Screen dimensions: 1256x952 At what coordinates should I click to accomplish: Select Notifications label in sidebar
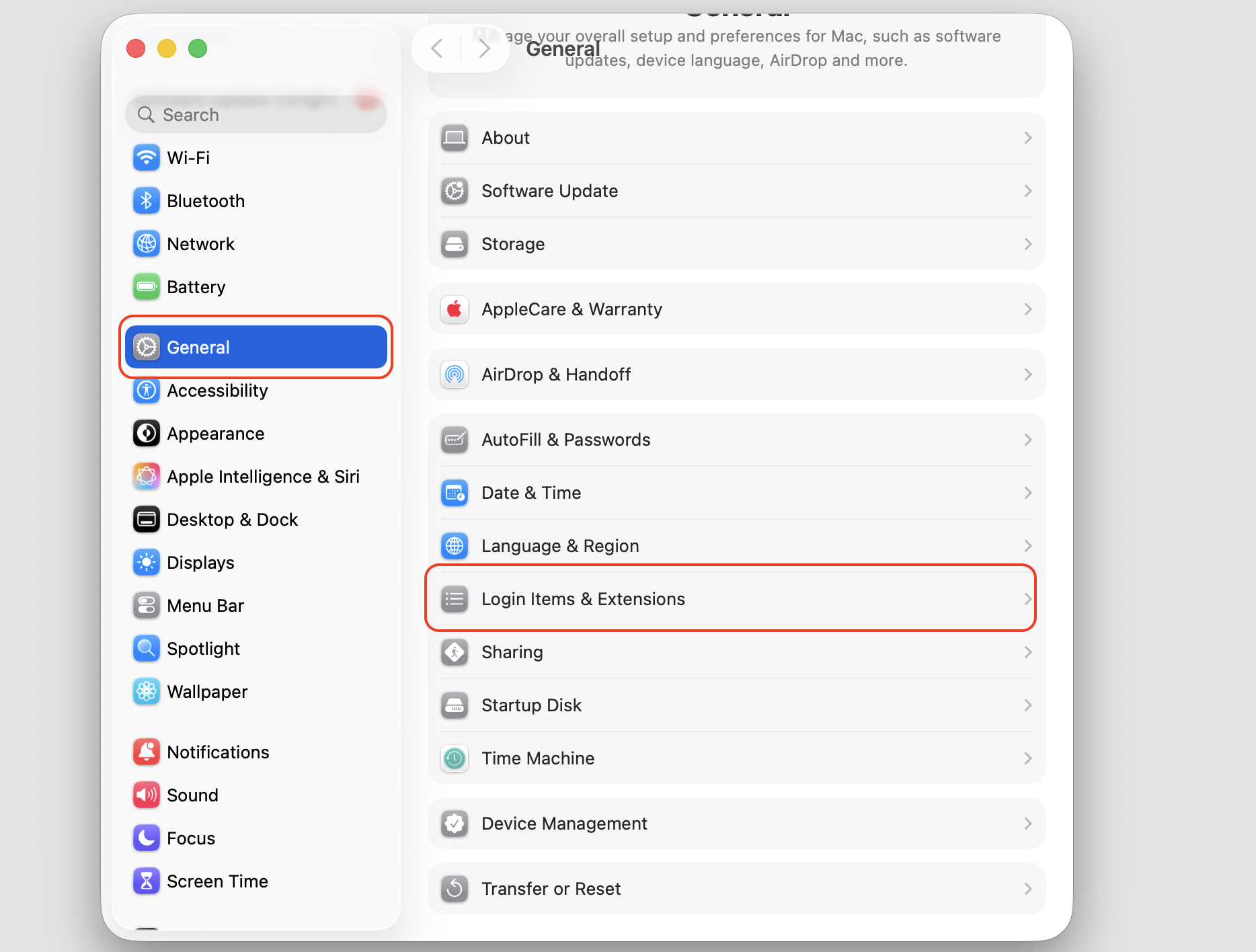(218, 752)
